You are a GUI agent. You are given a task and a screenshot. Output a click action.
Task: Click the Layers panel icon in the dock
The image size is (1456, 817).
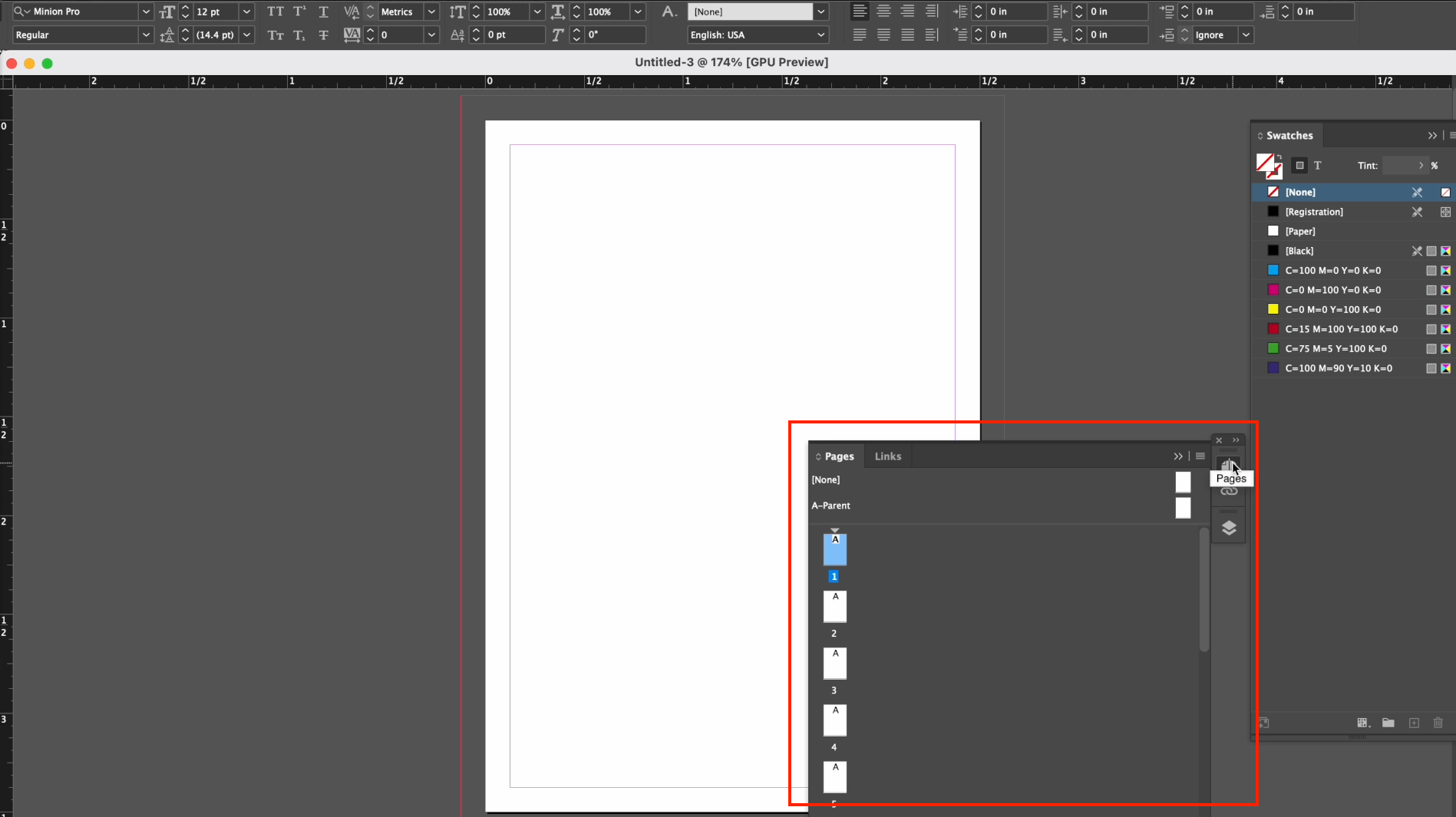pyautogui.click(x=1229, y=527)
